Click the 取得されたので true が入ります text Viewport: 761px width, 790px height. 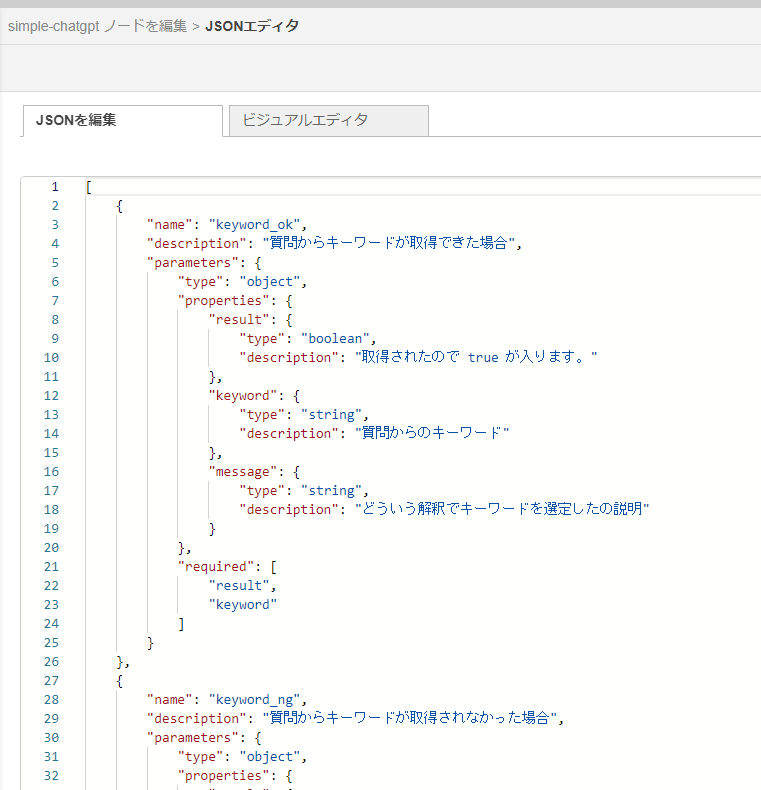coord(477,358)
